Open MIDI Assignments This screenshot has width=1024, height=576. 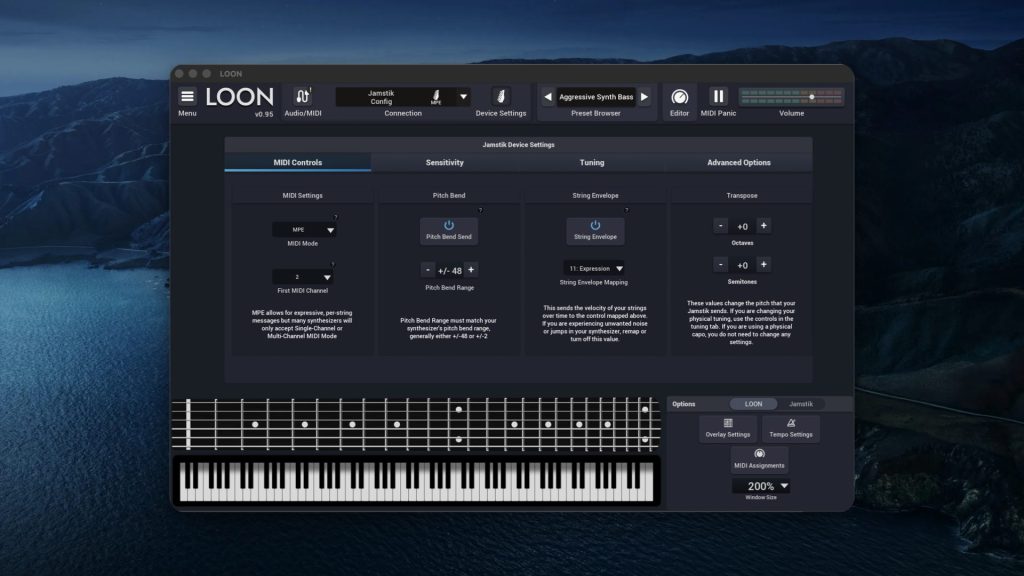pos(759,459)
